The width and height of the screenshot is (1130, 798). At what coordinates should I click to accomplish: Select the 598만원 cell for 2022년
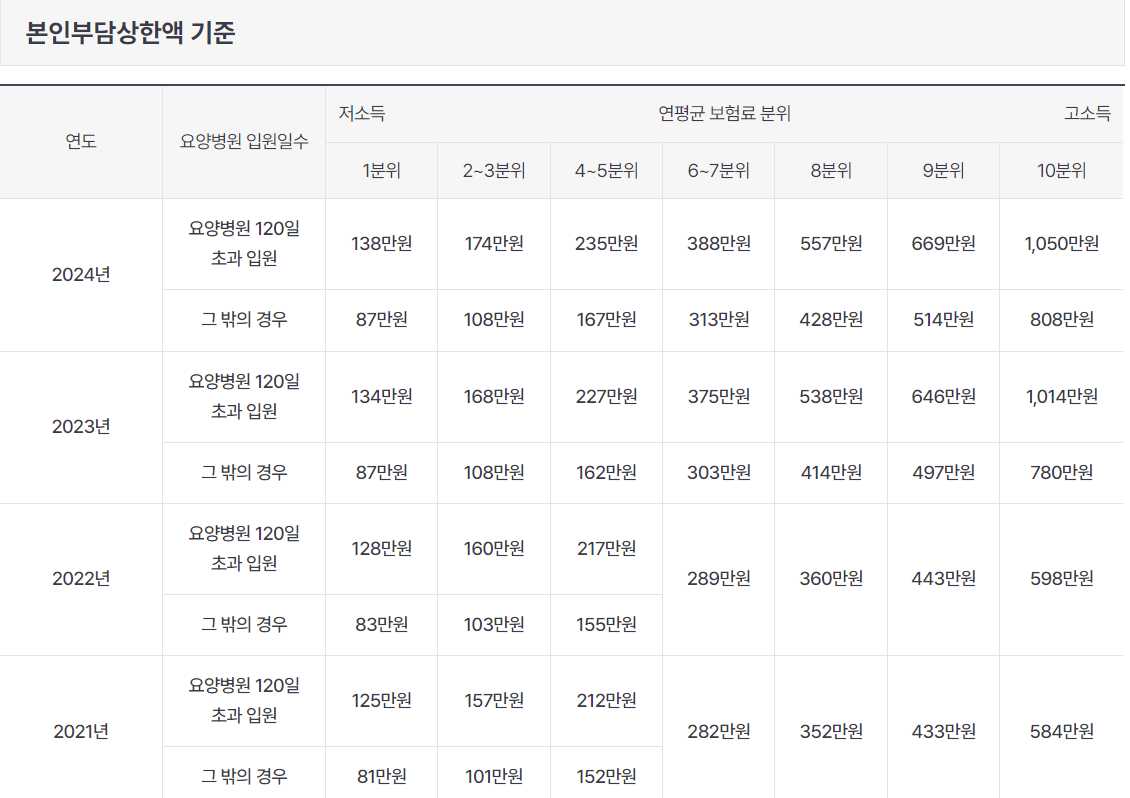pos(1061,577)
